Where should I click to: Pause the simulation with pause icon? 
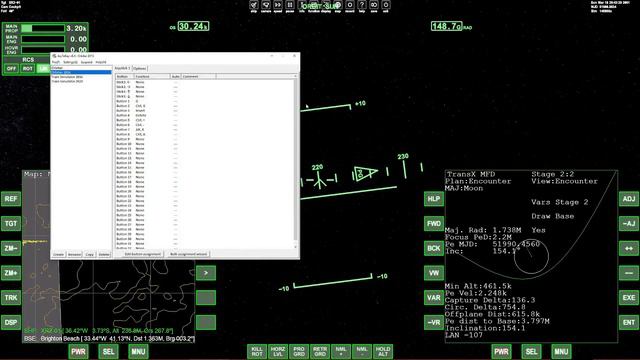click(x=290, y=5)
